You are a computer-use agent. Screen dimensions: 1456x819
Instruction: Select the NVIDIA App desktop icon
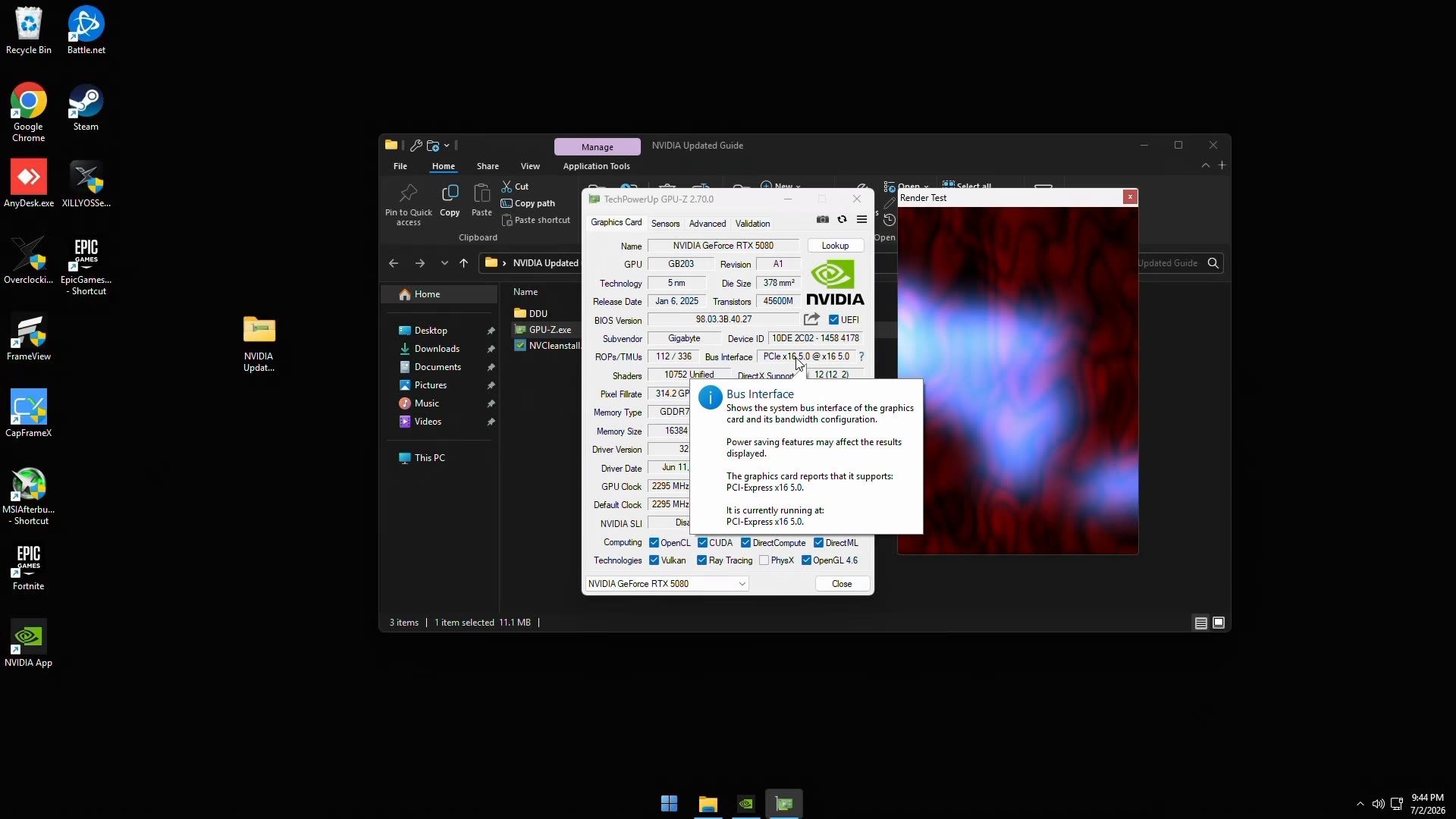click(x=29, y=643)
